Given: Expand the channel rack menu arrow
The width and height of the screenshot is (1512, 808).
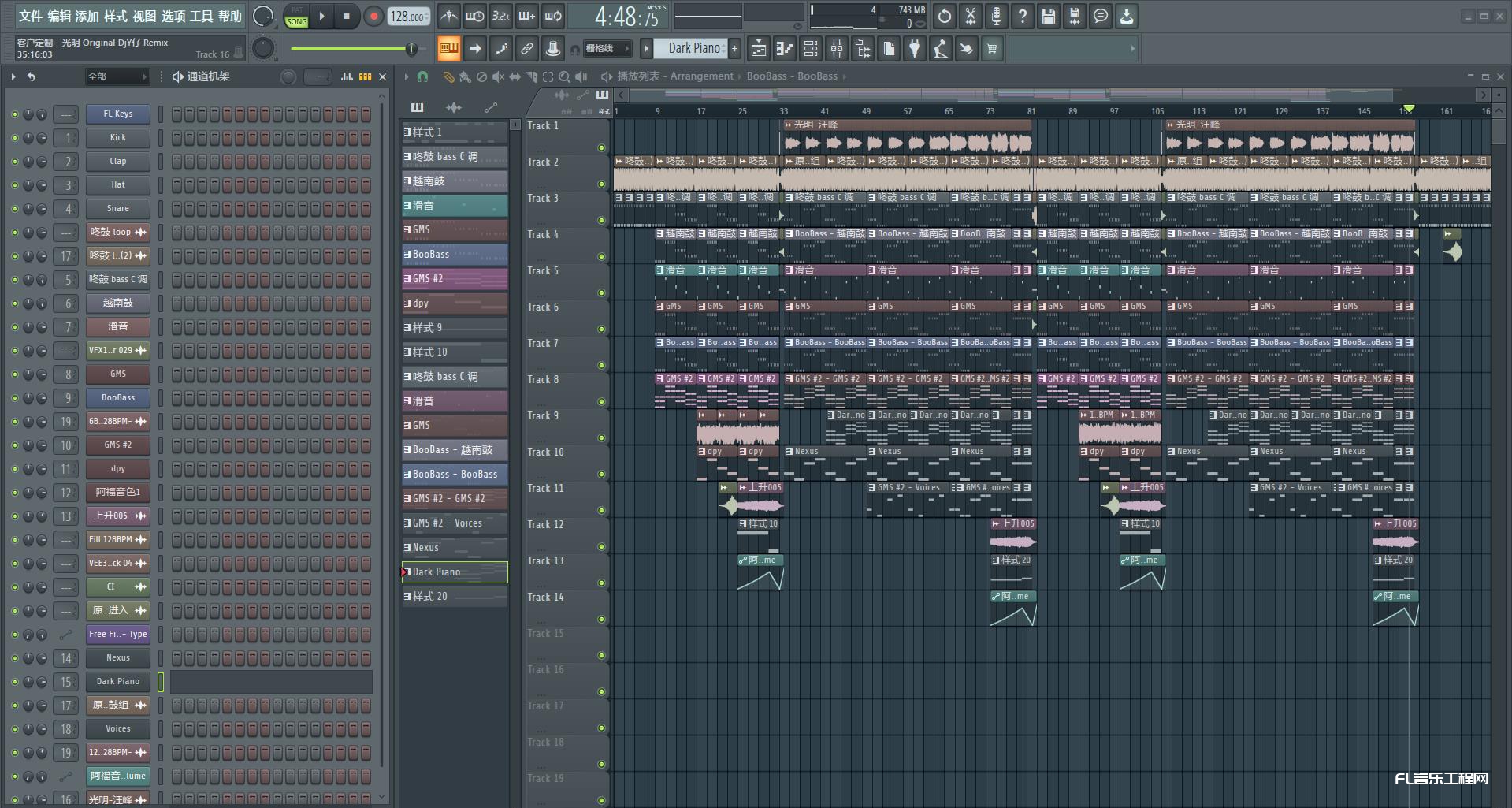Looking at the screenshot, I should 13,76.
